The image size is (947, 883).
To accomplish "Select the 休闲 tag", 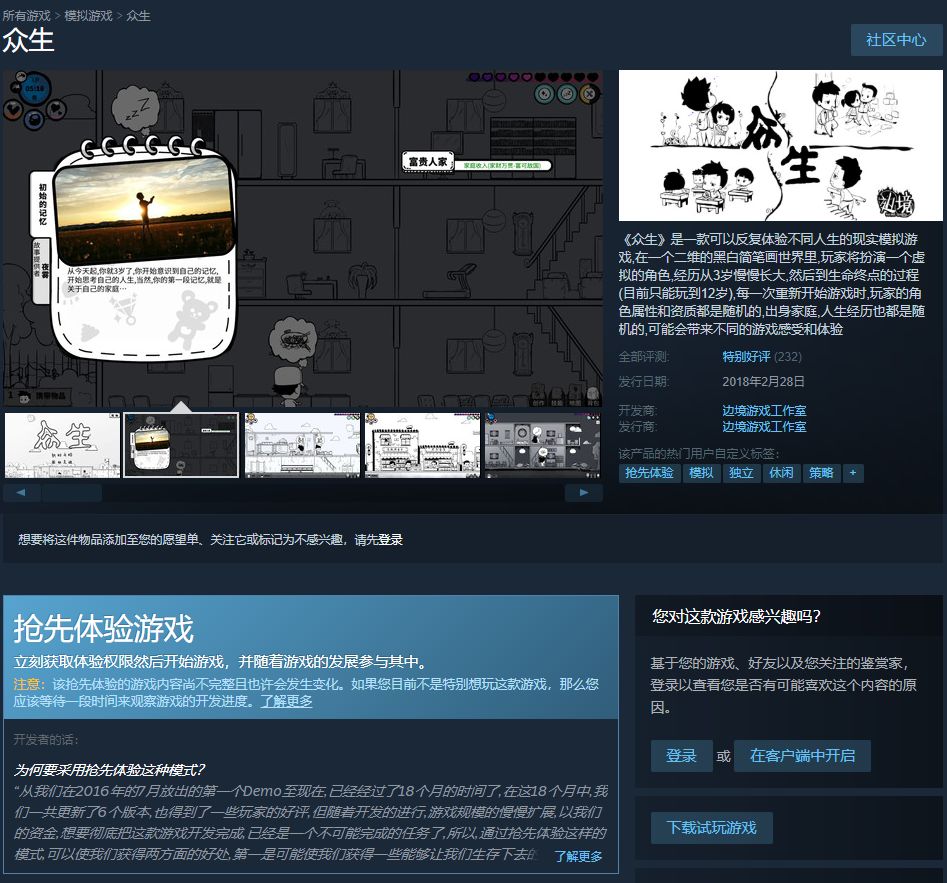I will point(781,473).
